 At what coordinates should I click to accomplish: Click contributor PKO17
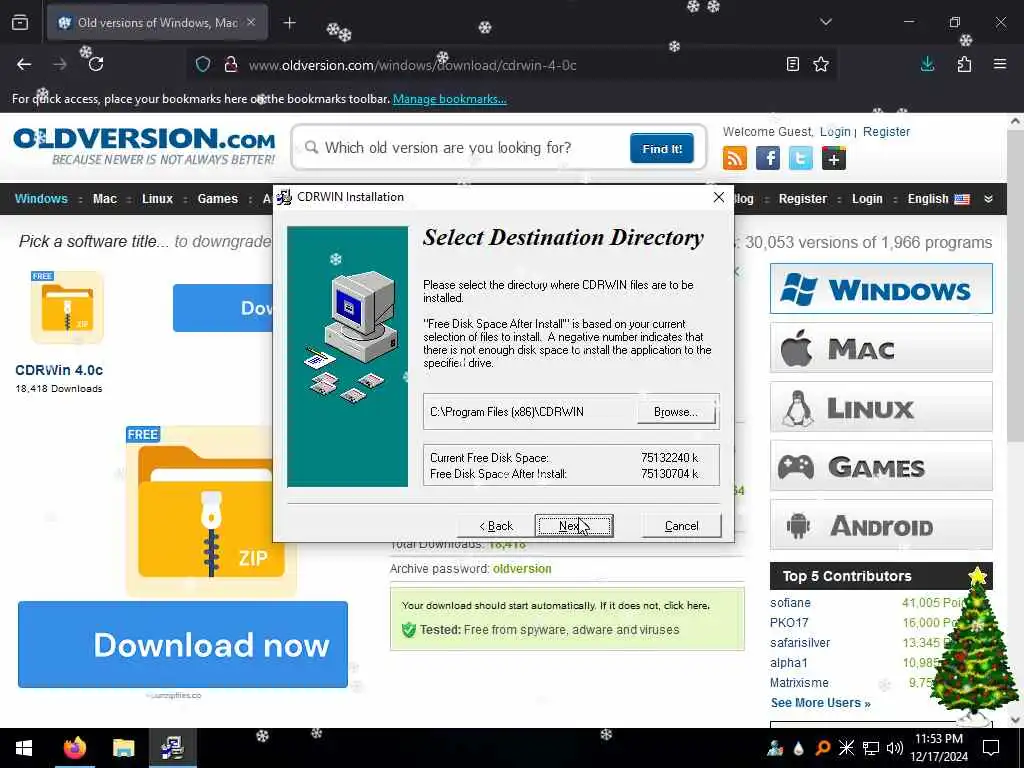[789, 623]
